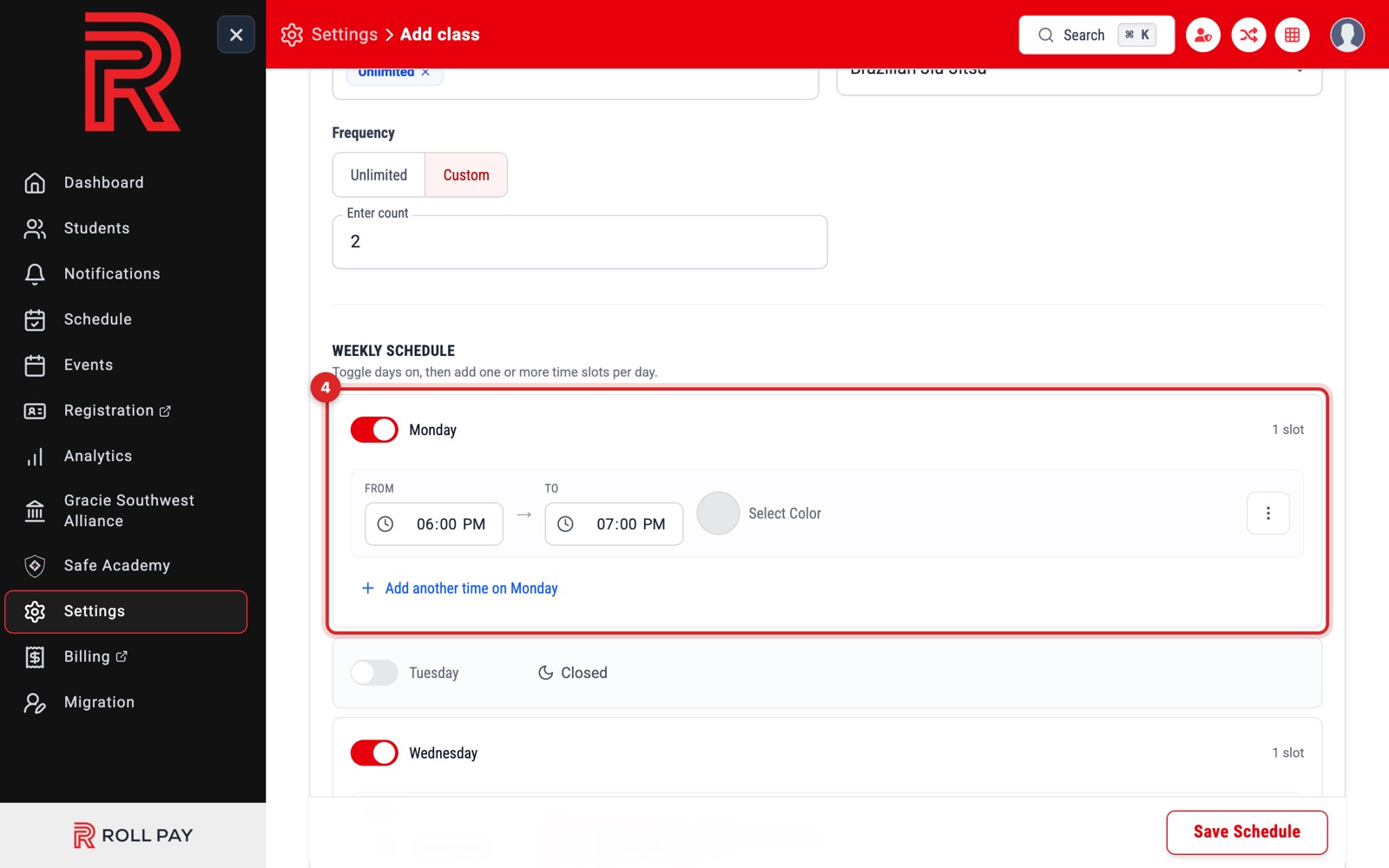Toggle Wednesday schedule switch off
Image resolution: width=1389 pixels, height=868 pixels.
(x=374, y=753)
